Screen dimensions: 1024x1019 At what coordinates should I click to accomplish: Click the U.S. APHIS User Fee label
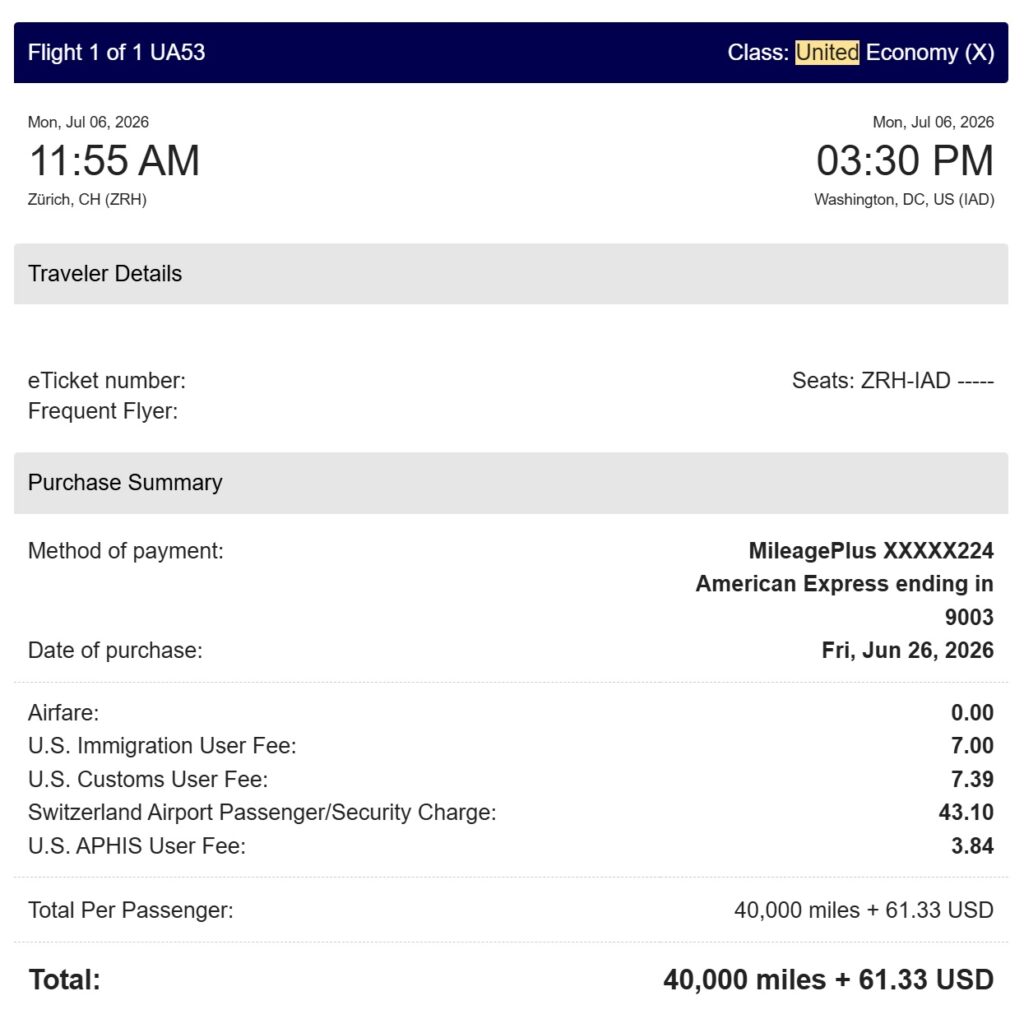tap(136, 846)
